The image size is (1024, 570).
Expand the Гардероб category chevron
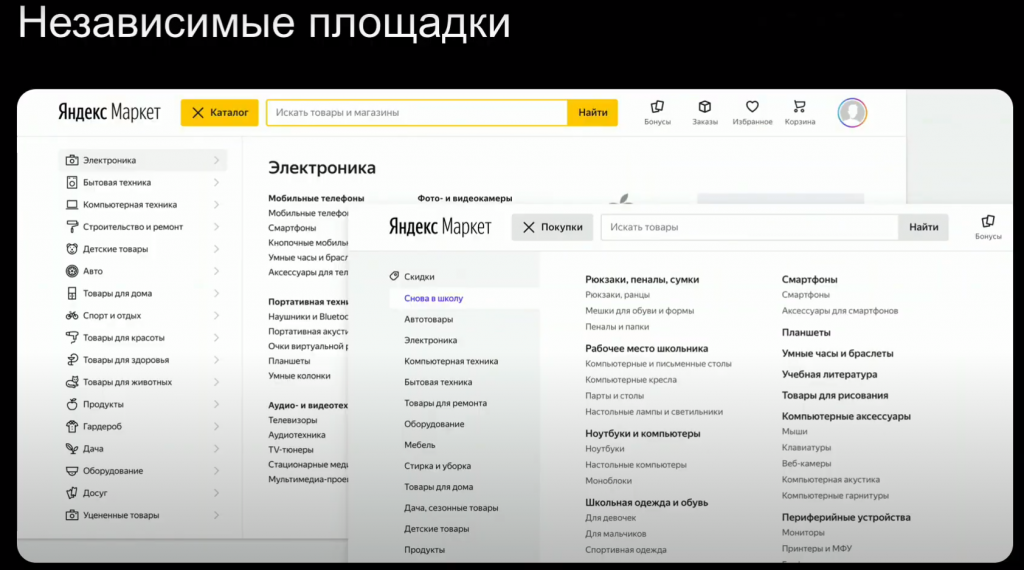click(216, 426)
